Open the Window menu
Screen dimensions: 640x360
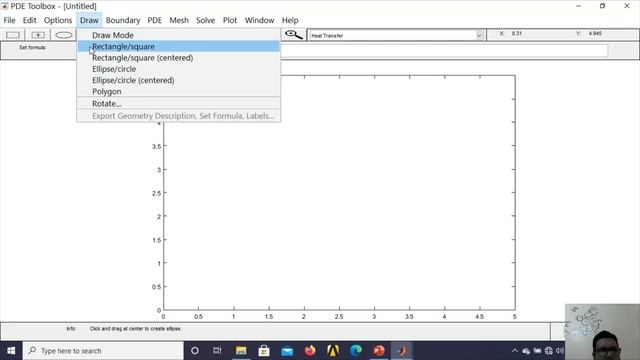[x=259, y=20]
